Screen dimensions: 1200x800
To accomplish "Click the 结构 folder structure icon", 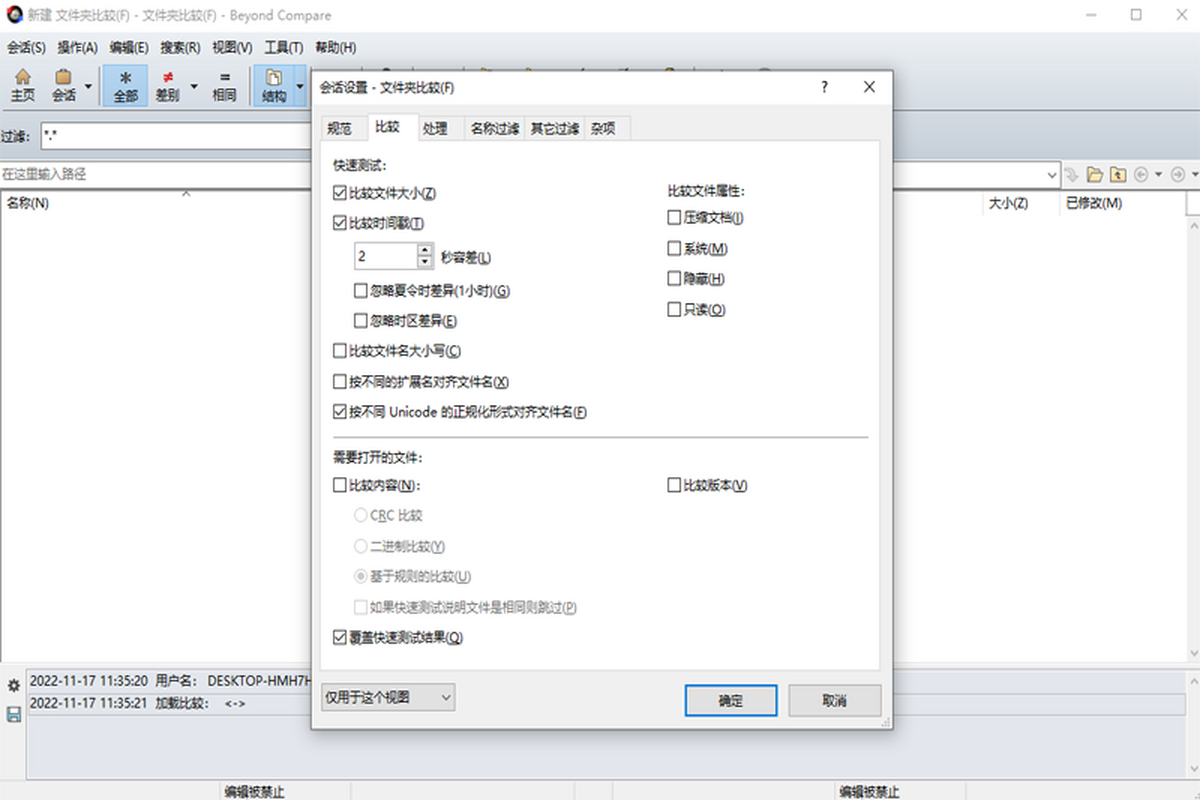I will tap(273, 85).
